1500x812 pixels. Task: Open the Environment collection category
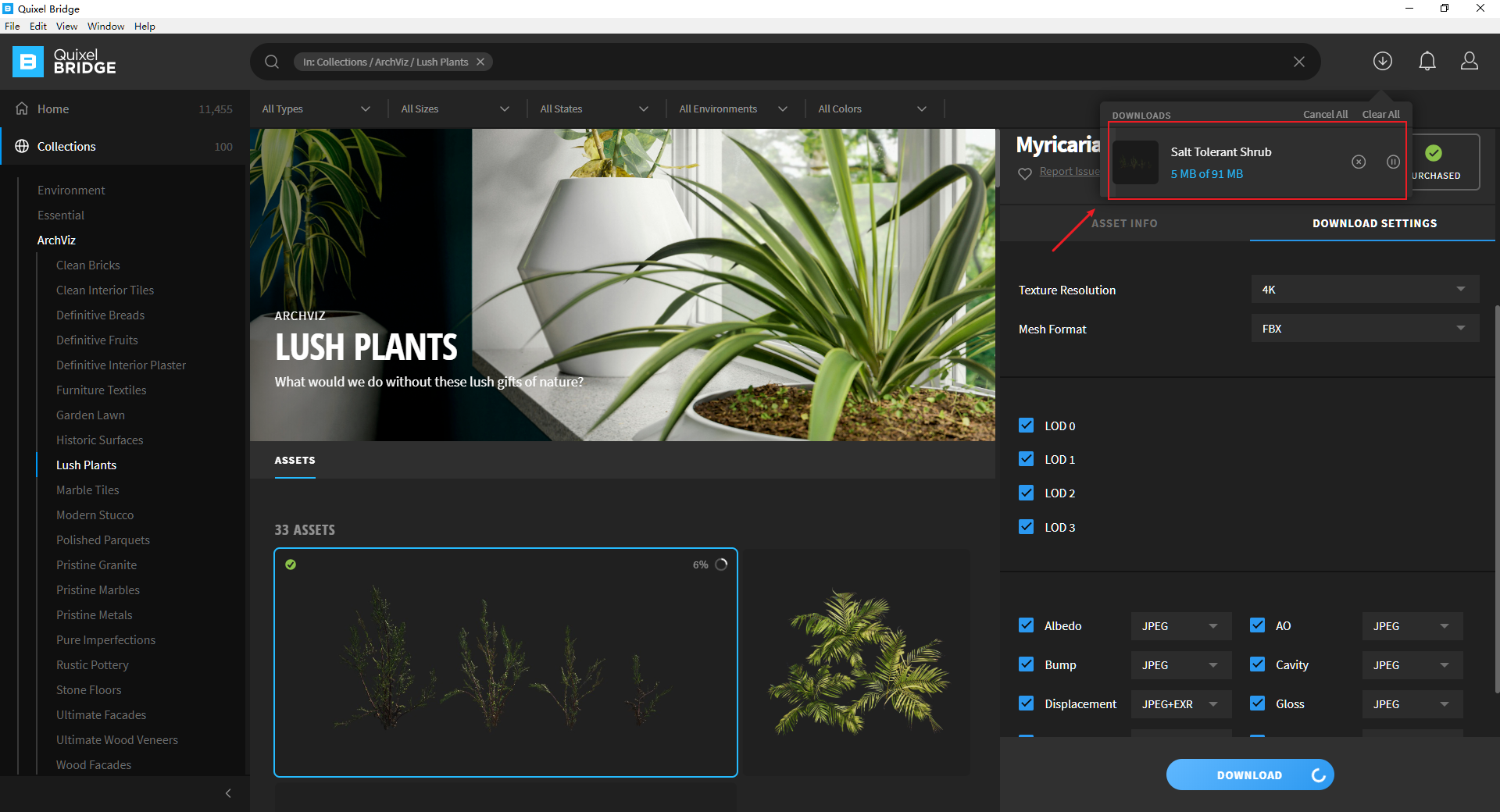[71, 191]
